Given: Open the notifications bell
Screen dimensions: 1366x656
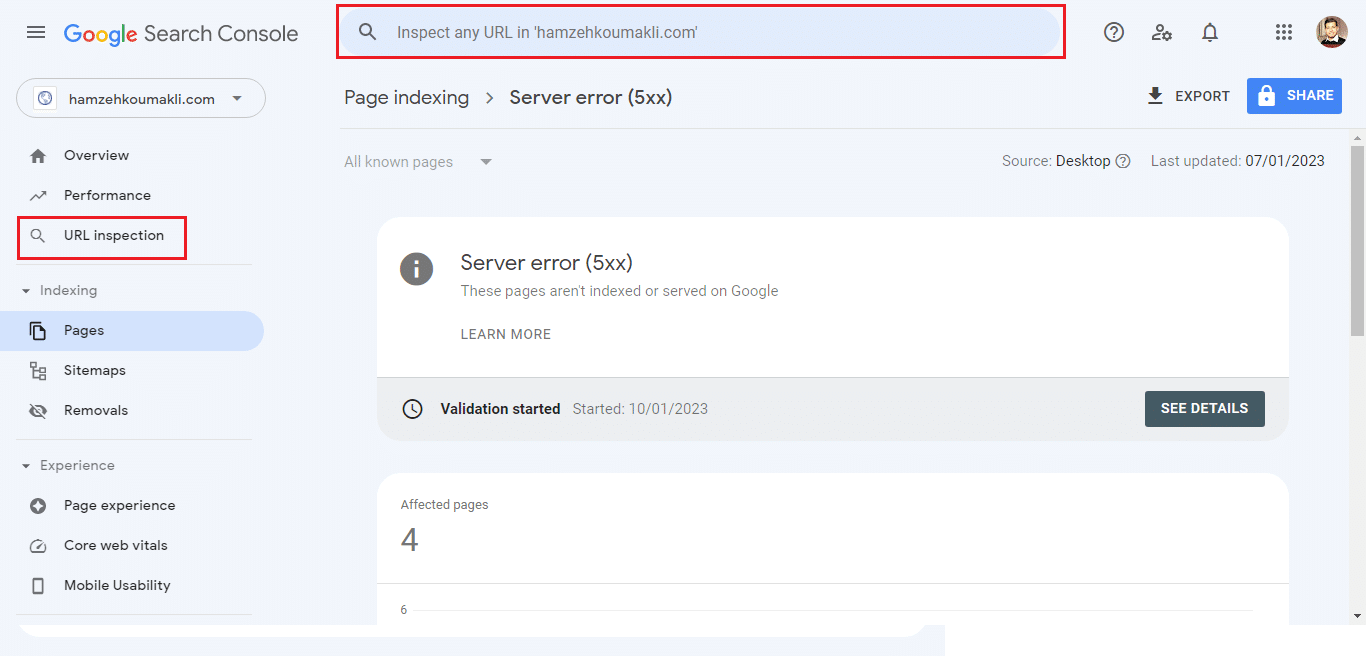Looking at the screenshot, I should pos(1210,32).
